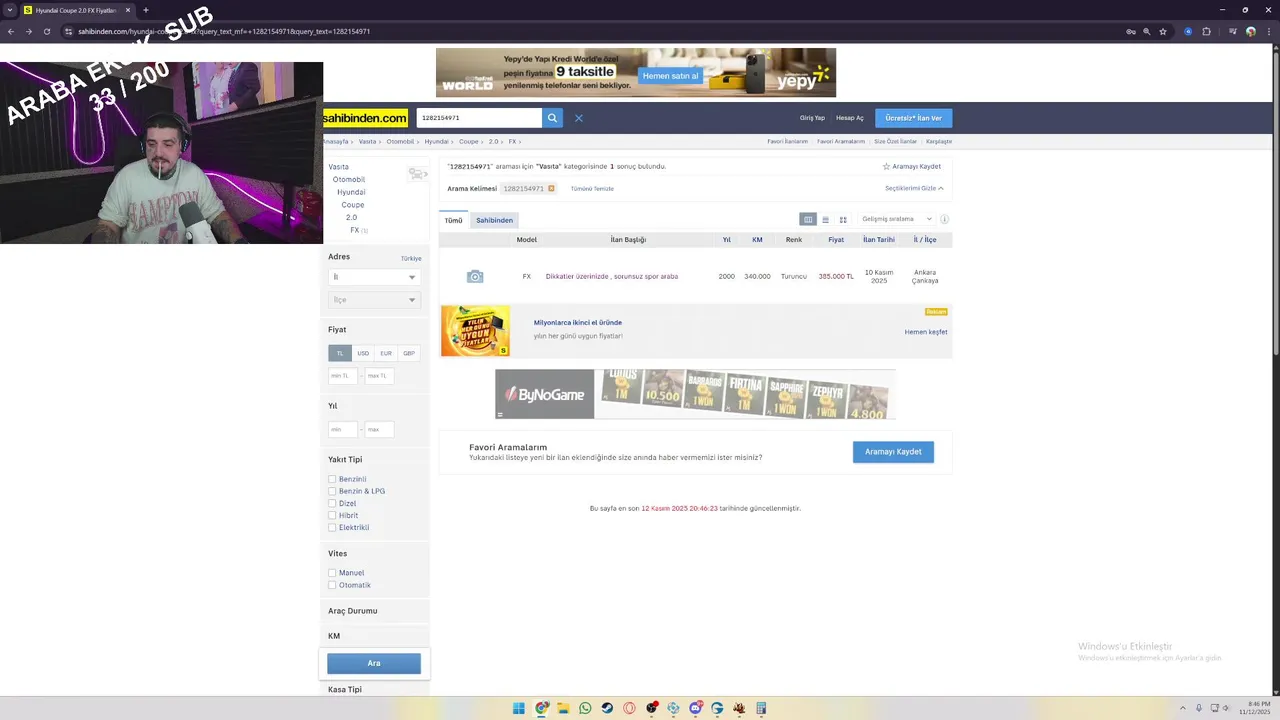Image resolution: width=1280 pixels, height=720 pixels.
Task: Check the Elektrikli fuel type checkbox
Action: [x=332, y=527]
